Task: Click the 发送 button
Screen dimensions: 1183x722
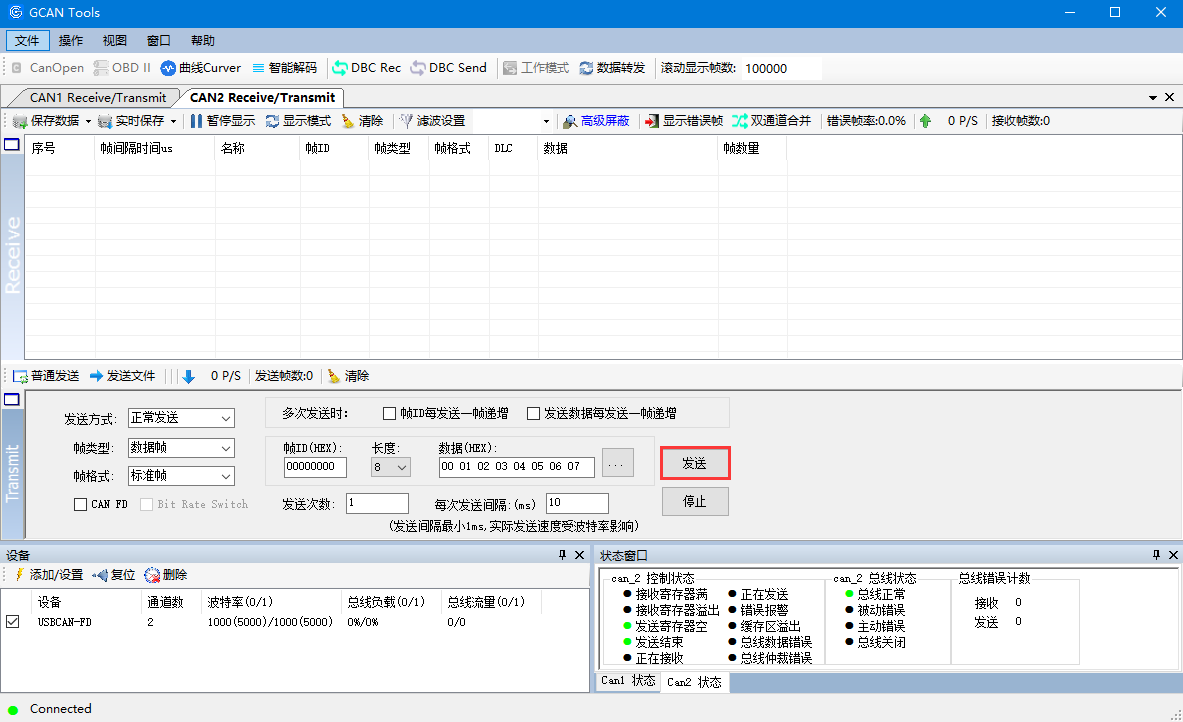Action: (x=694, y=464)
